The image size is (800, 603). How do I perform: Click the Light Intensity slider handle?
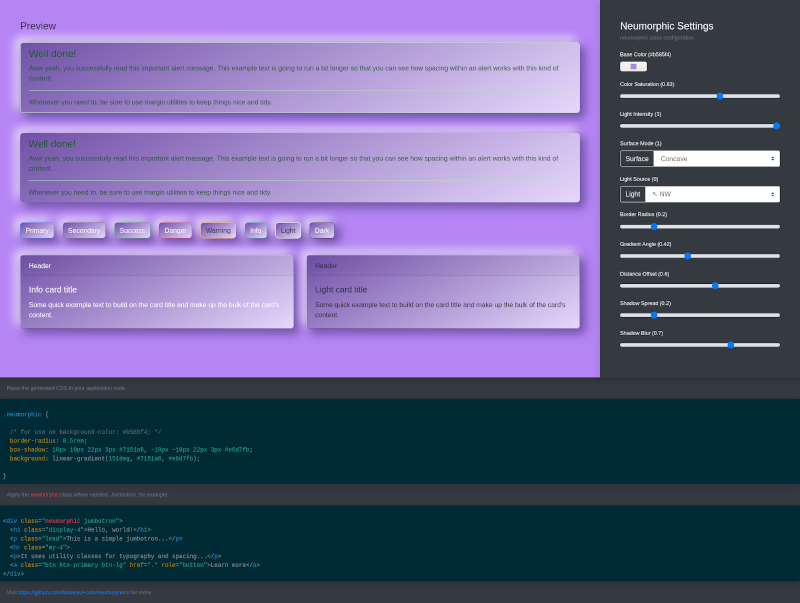(776, 126)
